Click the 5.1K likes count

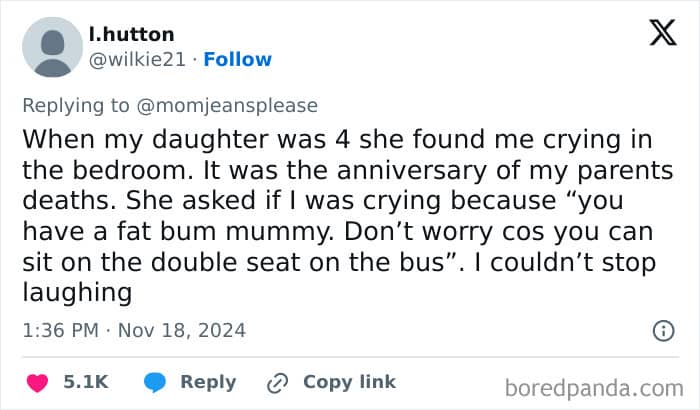click(x=86, y=382)
